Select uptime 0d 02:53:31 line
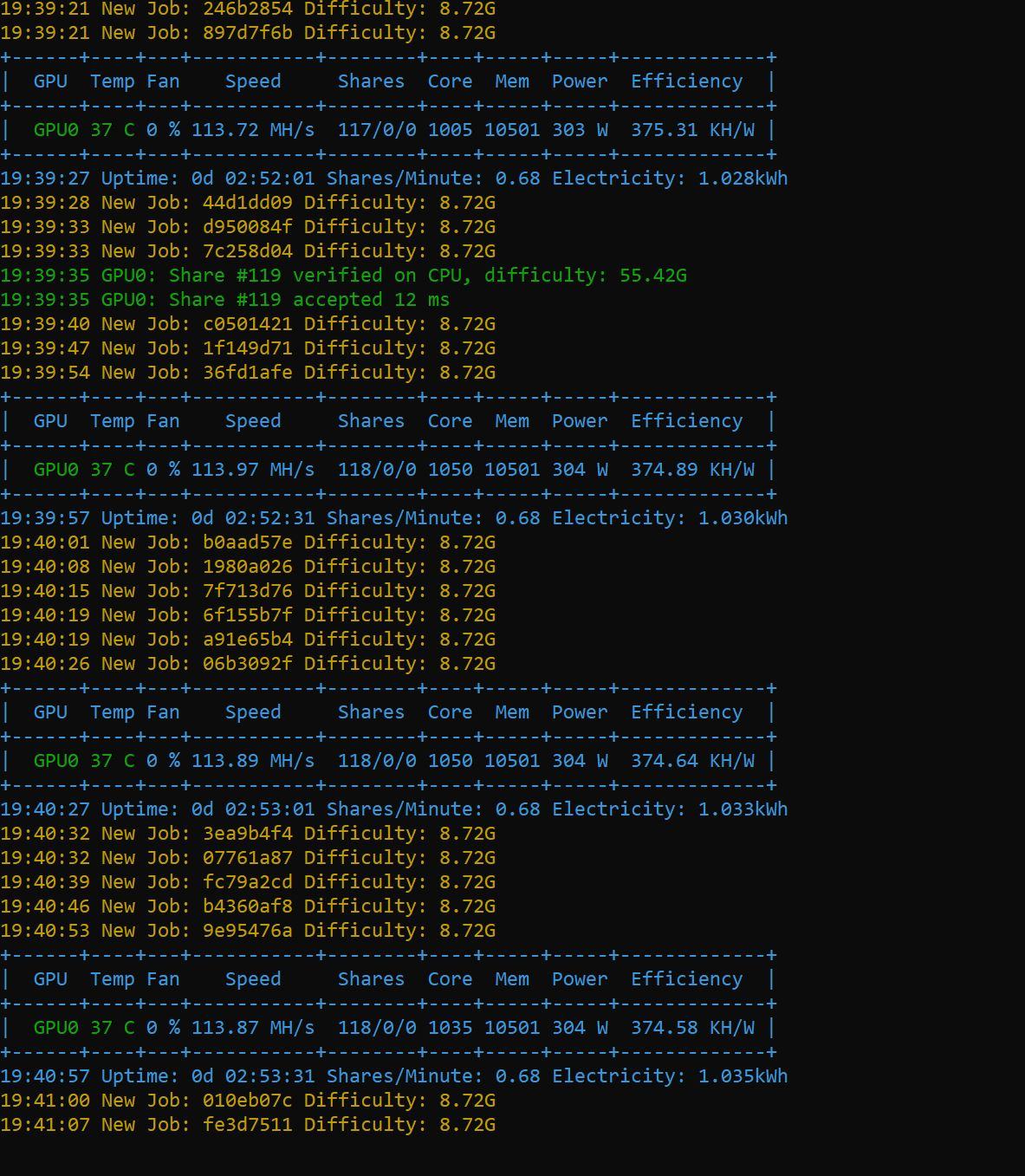The height and width of the screenshot is (1176, 1025). (394, 1076)
